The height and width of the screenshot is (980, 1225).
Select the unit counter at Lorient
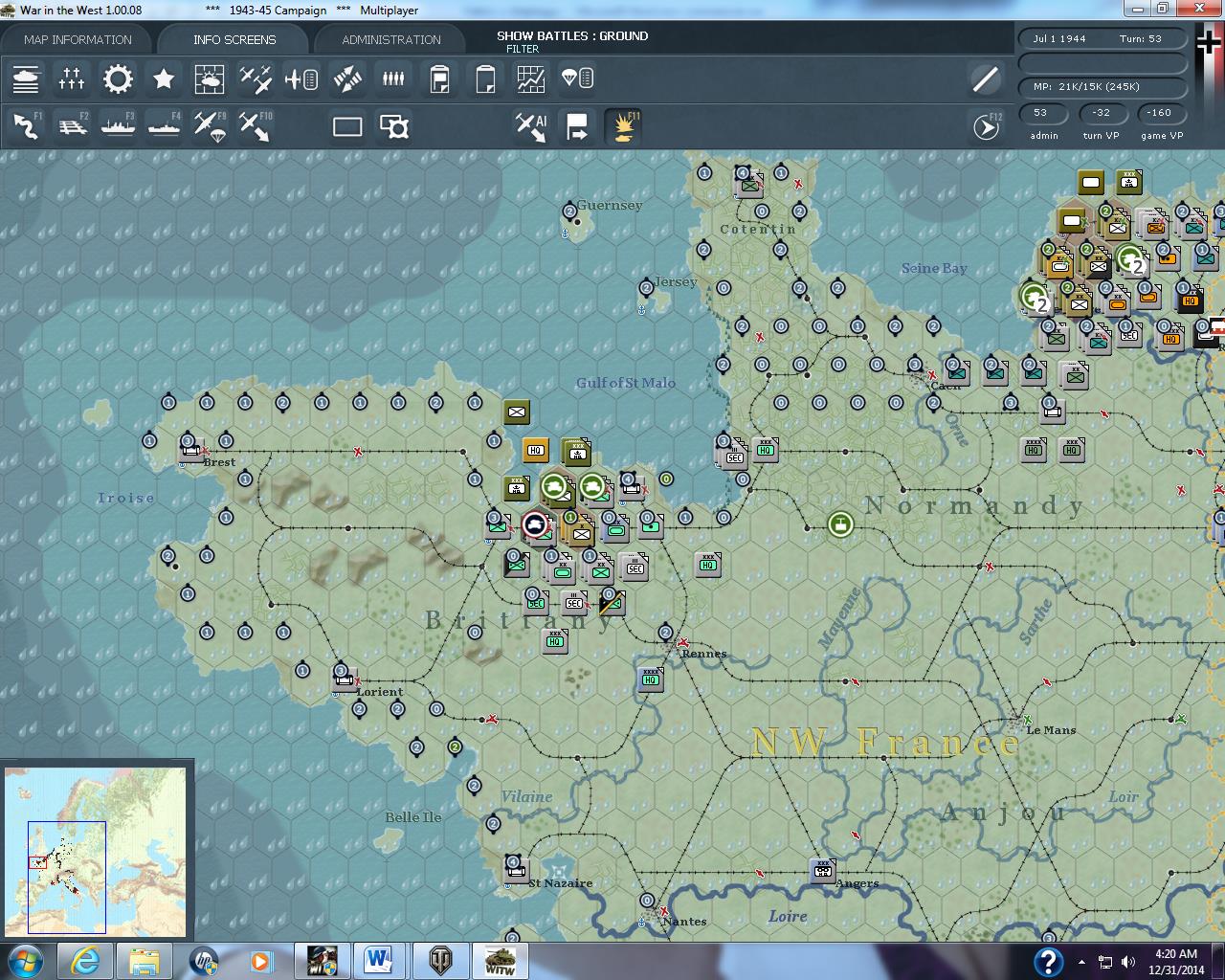point(345,679)
